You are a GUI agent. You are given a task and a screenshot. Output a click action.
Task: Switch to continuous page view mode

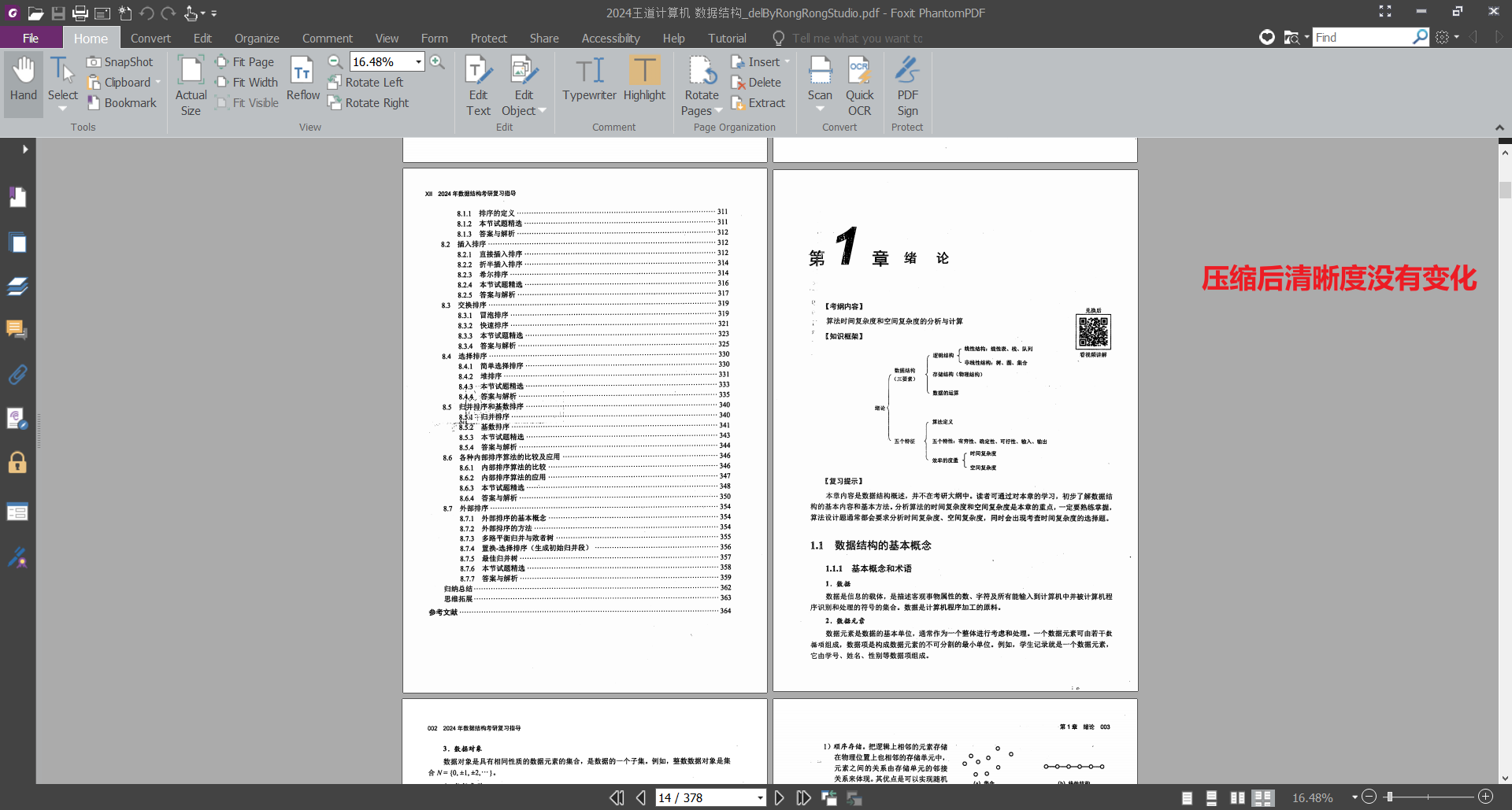click(1212, 798)
